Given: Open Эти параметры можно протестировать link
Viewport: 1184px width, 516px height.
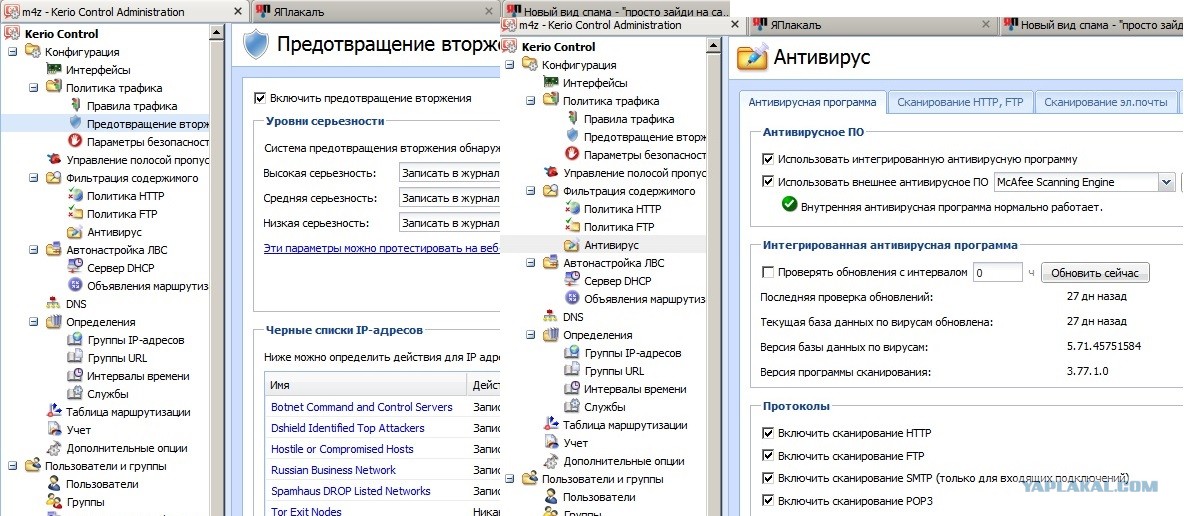Looking at the screenshot, I should pos(381,248).
